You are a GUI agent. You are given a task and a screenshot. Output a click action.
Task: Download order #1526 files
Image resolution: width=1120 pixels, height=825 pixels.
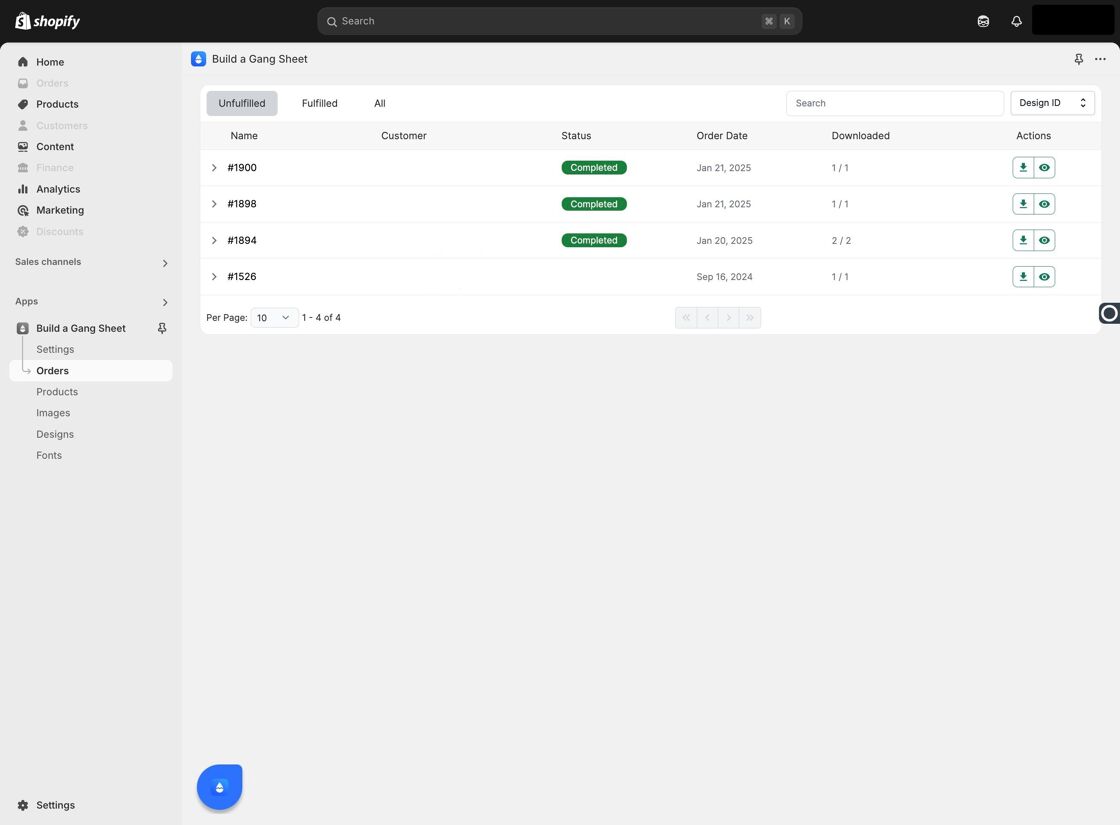click(1023, 277)
